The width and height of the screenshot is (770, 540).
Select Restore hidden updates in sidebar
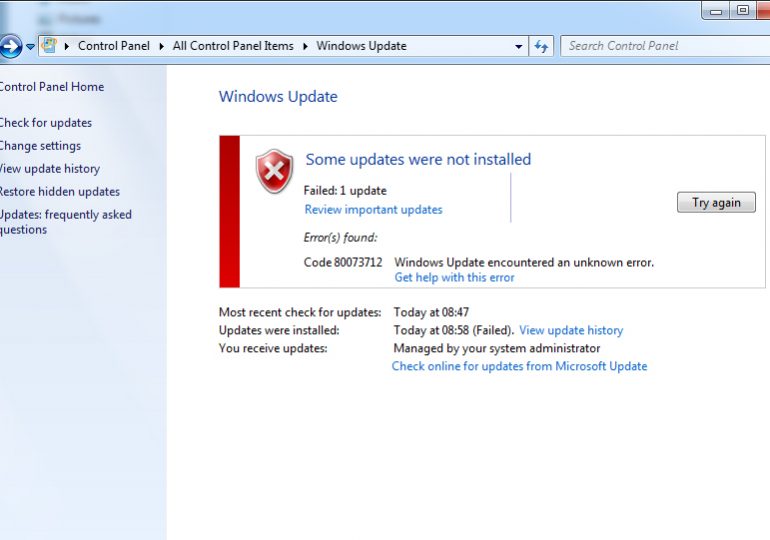click(x=59, y=192)
